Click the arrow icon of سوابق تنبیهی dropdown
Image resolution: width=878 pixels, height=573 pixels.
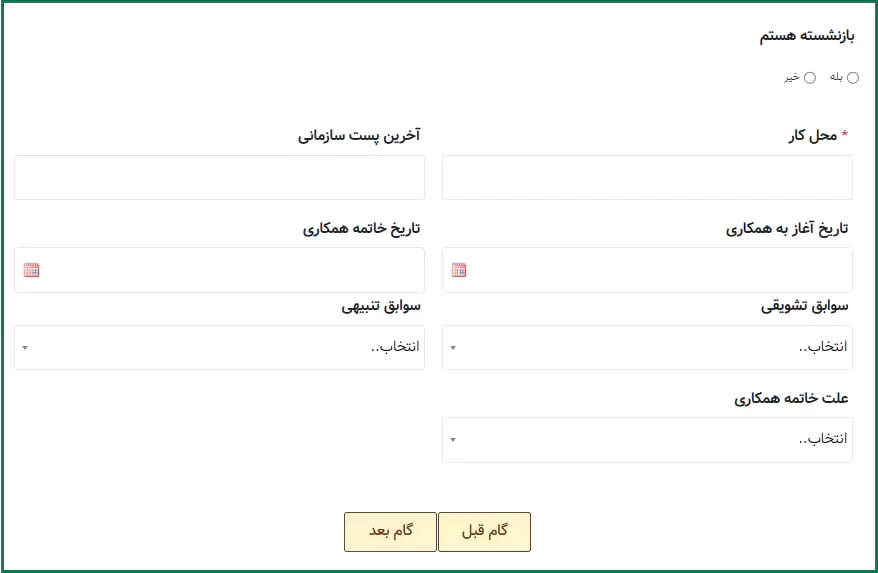coord(24,348)
